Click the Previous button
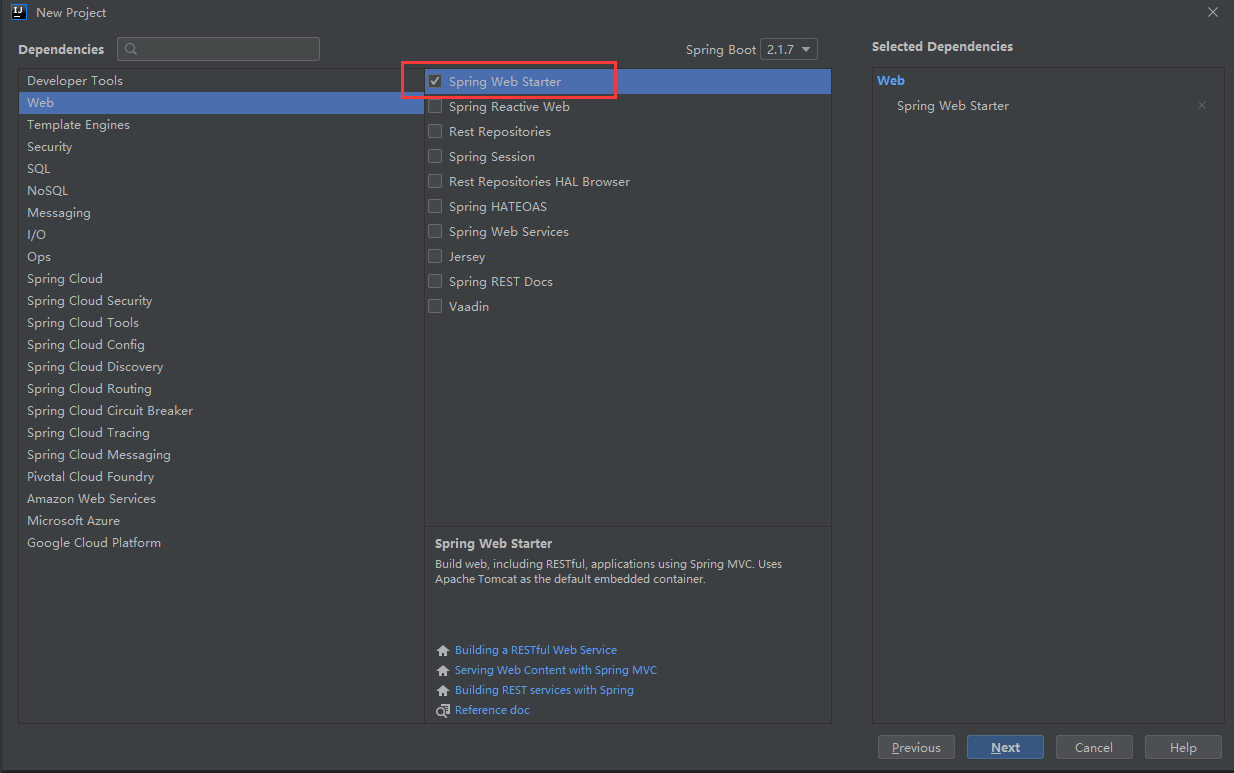 [x=916, y=748]
